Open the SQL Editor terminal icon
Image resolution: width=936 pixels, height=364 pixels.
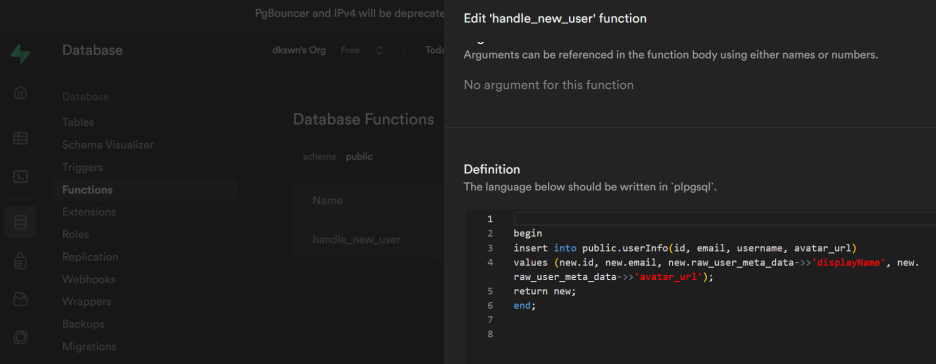[x=20, y=177]
